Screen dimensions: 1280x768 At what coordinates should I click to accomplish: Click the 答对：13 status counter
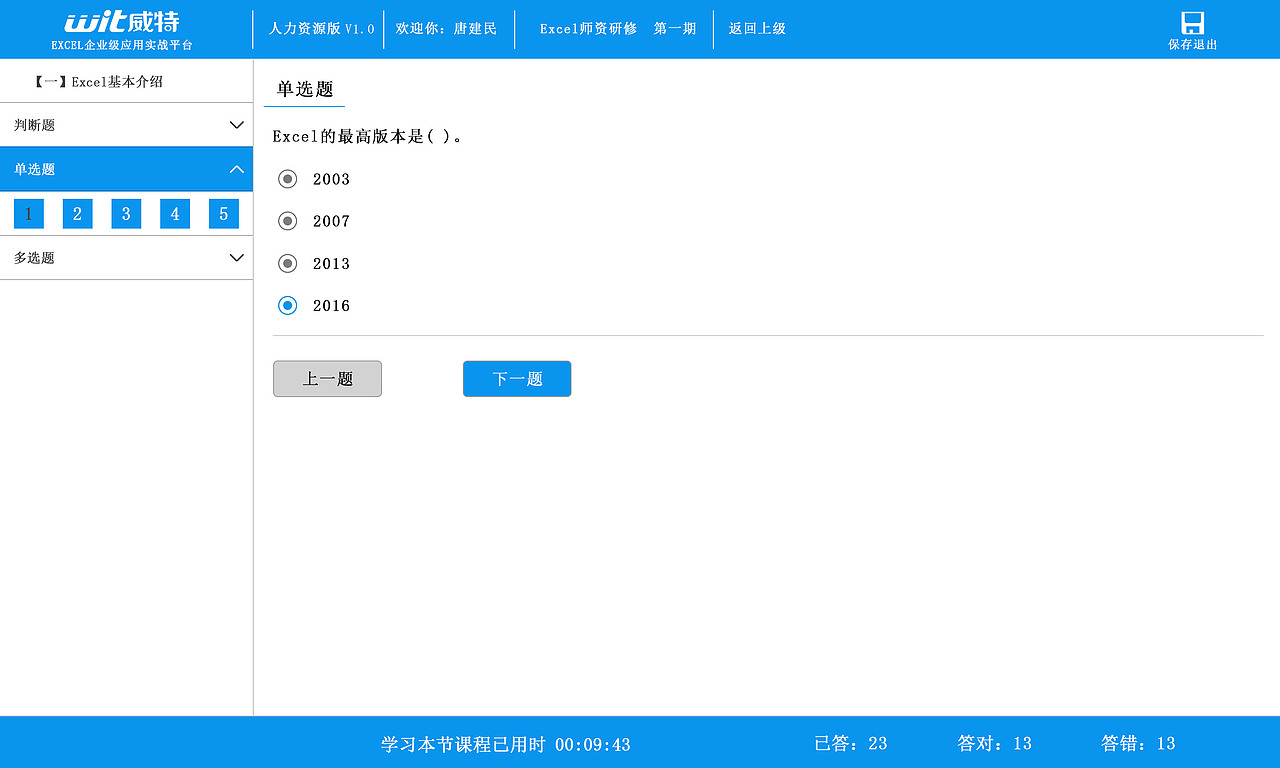994,743
